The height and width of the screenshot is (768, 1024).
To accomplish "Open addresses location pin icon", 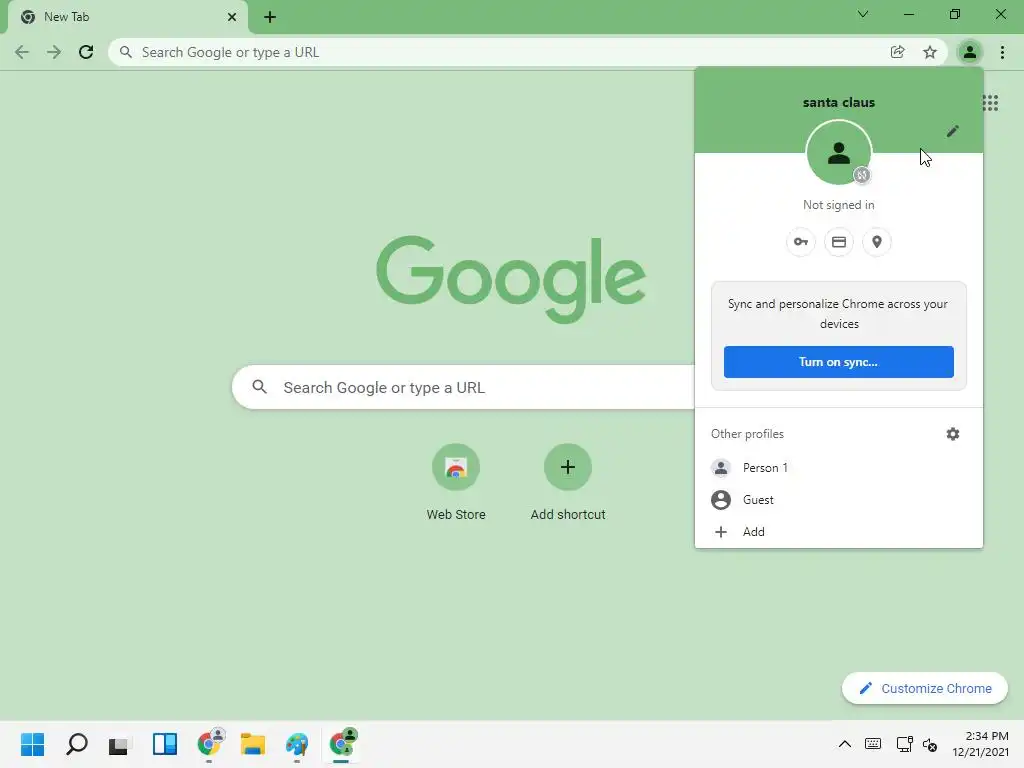I will click(876, 242).
